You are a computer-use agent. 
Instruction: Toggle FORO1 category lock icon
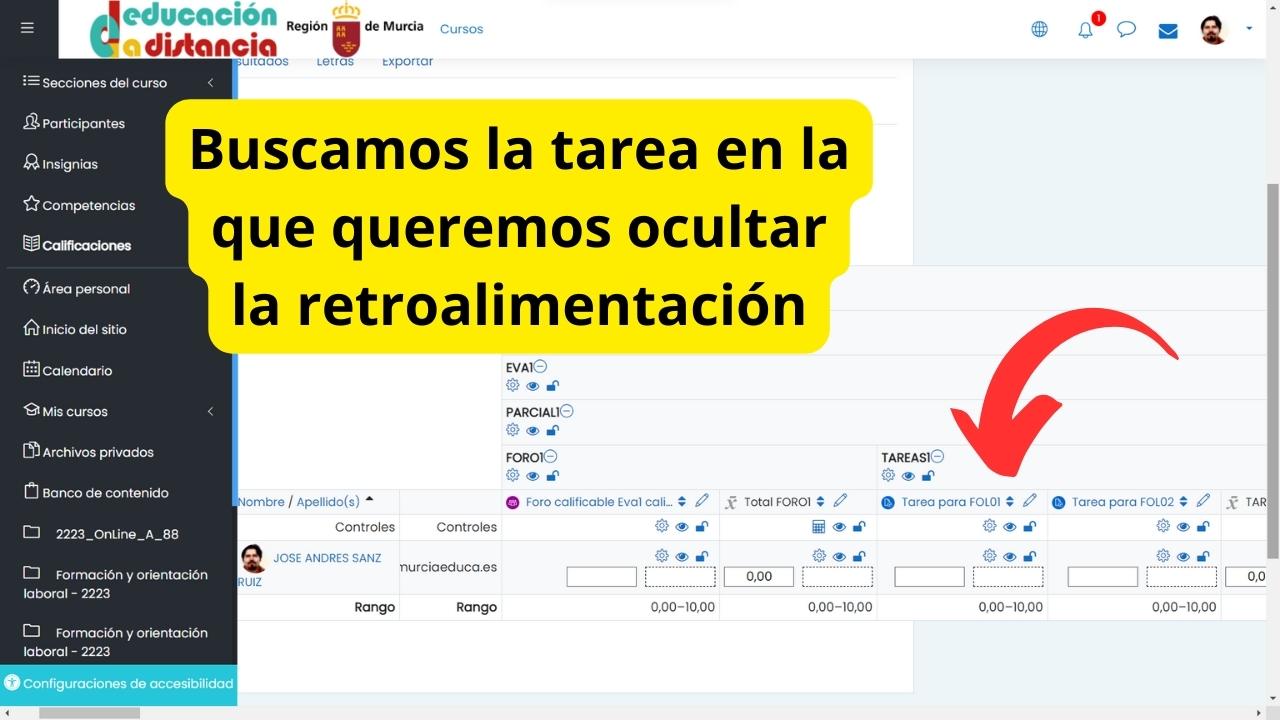552,476
